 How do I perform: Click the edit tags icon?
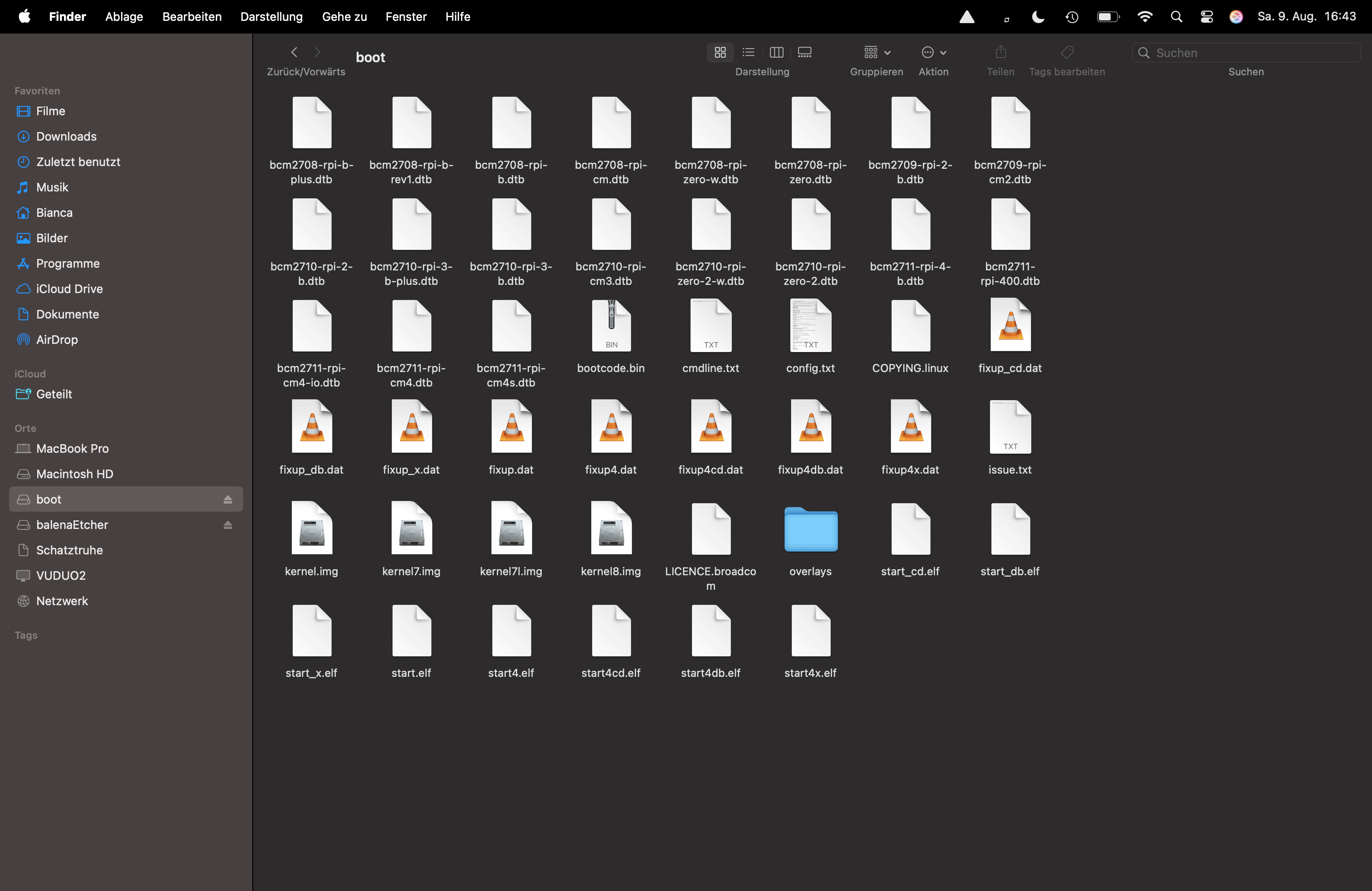pos(1067,53)
